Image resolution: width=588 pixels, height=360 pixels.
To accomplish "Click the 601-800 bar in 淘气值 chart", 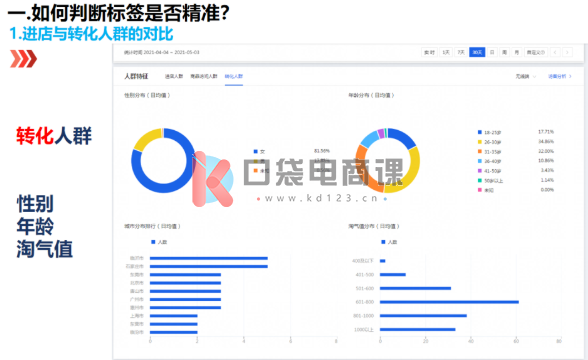I will tap(449, 302).
